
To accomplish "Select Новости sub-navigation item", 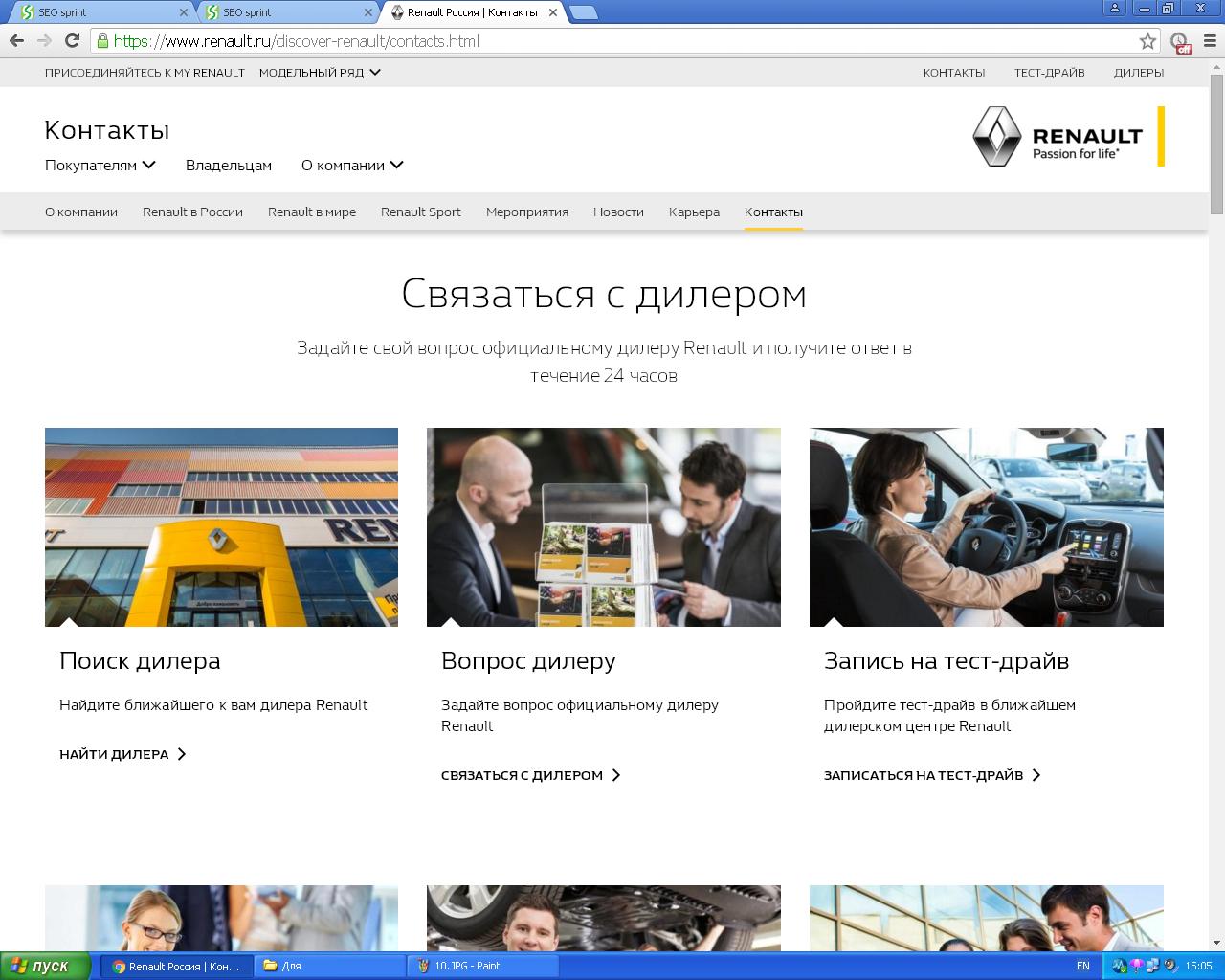I will tap(618, 212).
